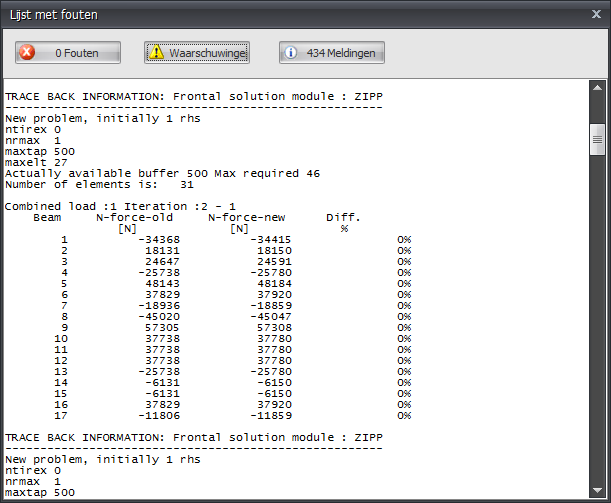Click N-force-old value -11806
The width and height of the screenshot is (611, 503).
[159, 415]
